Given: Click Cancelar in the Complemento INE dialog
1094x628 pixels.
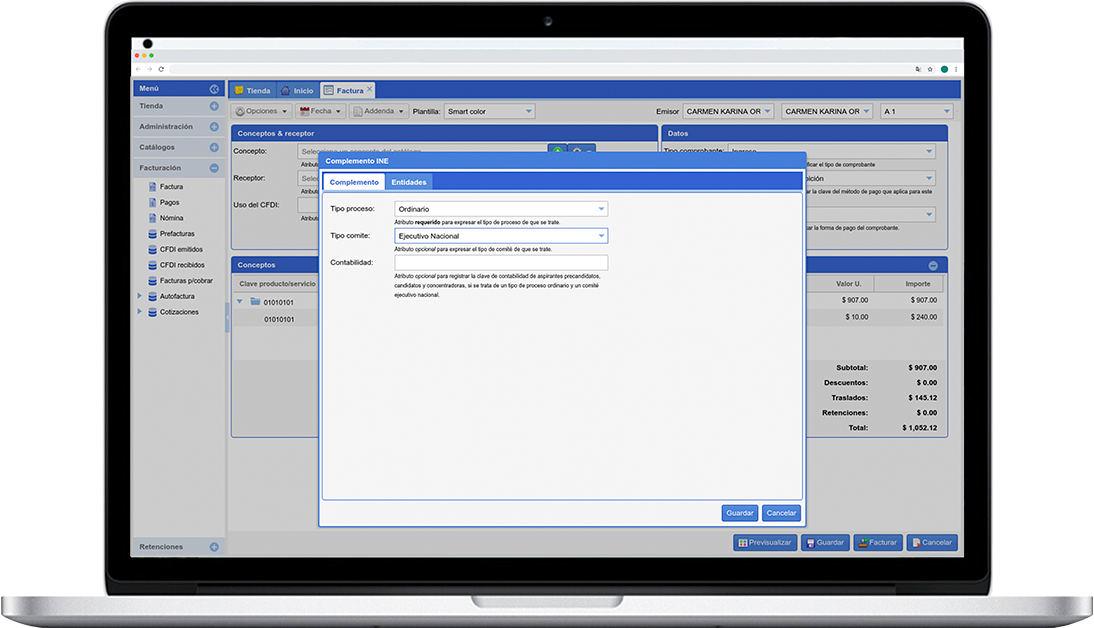Looking at the screenshot, I should coord(781,513).
